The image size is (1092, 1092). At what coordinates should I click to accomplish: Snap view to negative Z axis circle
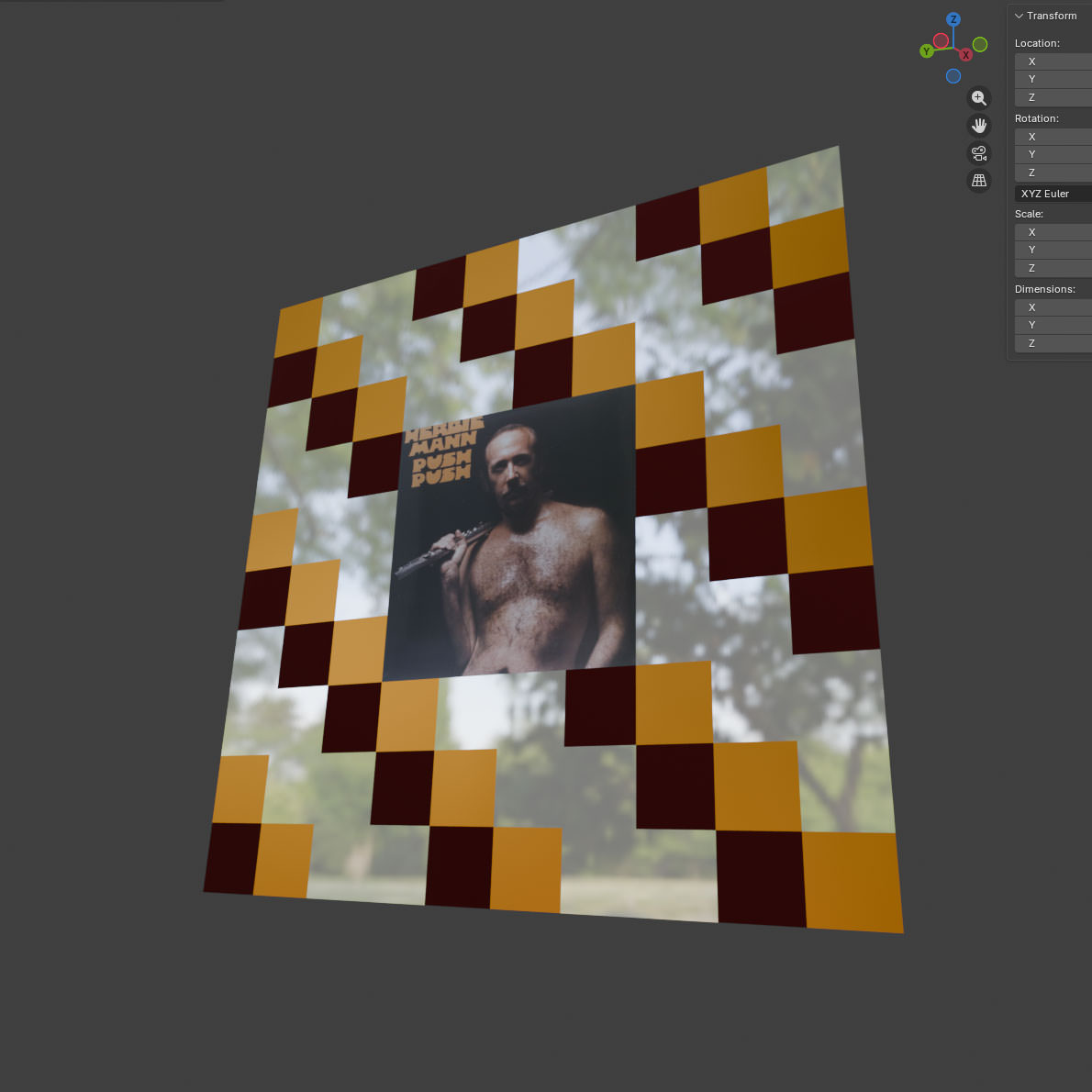[953, 76]
